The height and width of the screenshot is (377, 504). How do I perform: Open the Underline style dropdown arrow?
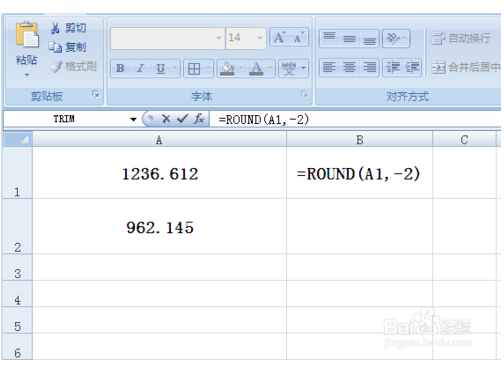pyautogui.click(x=175, y=68)
